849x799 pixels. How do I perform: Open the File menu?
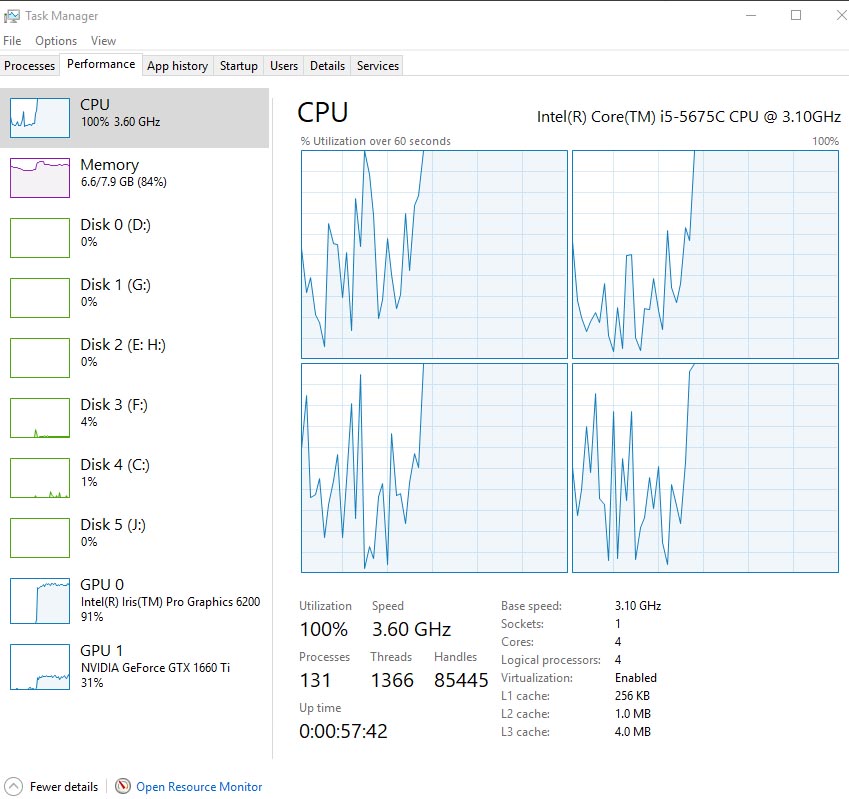coord(12,41)
